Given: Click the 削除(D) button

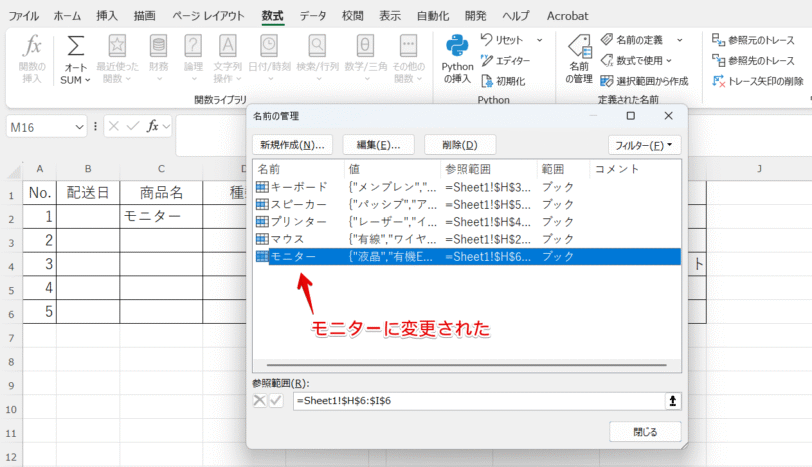Looking at the screenshot, I should (x=460, y=145).
